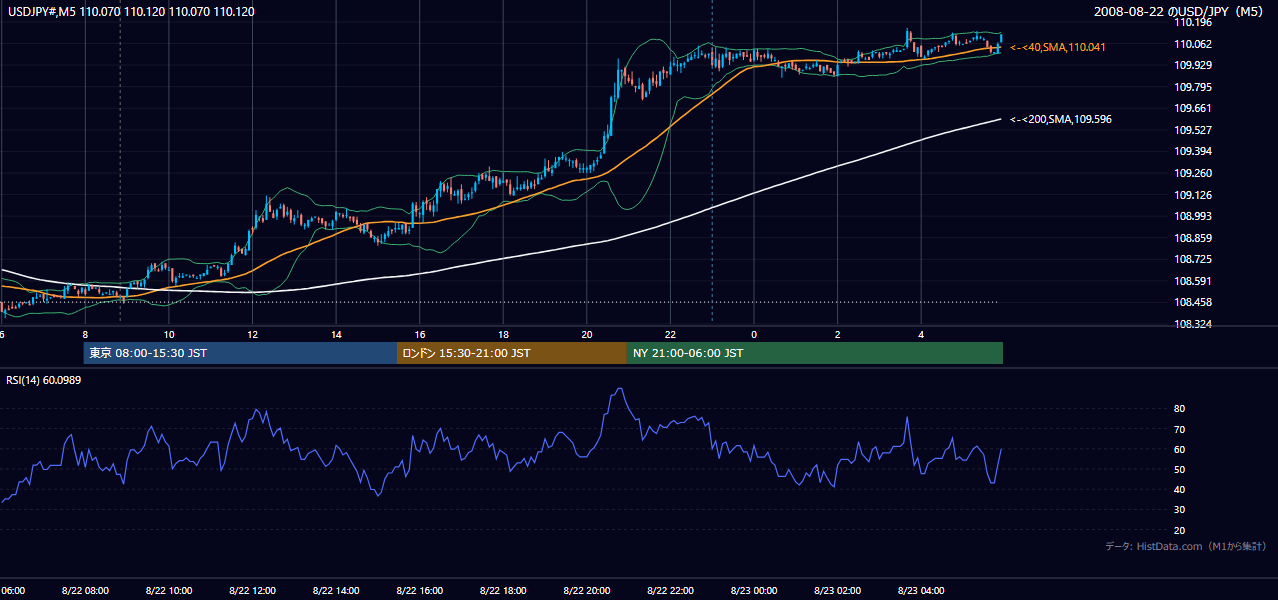The height and width of the screenshot is (600, 1278).
Task: Click the bottom date label 8/22 12:00
Action: [x=252, y=590]
